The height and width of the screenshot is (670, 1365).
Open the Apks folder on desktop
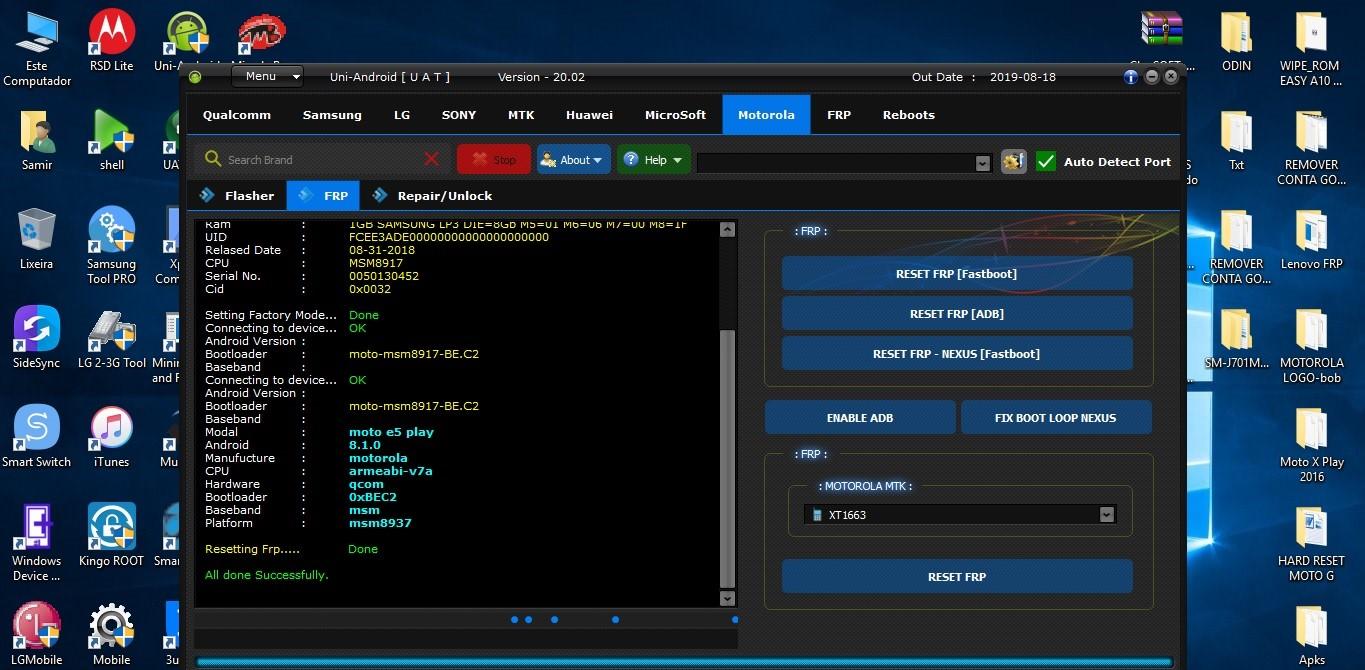[1311, 634]
